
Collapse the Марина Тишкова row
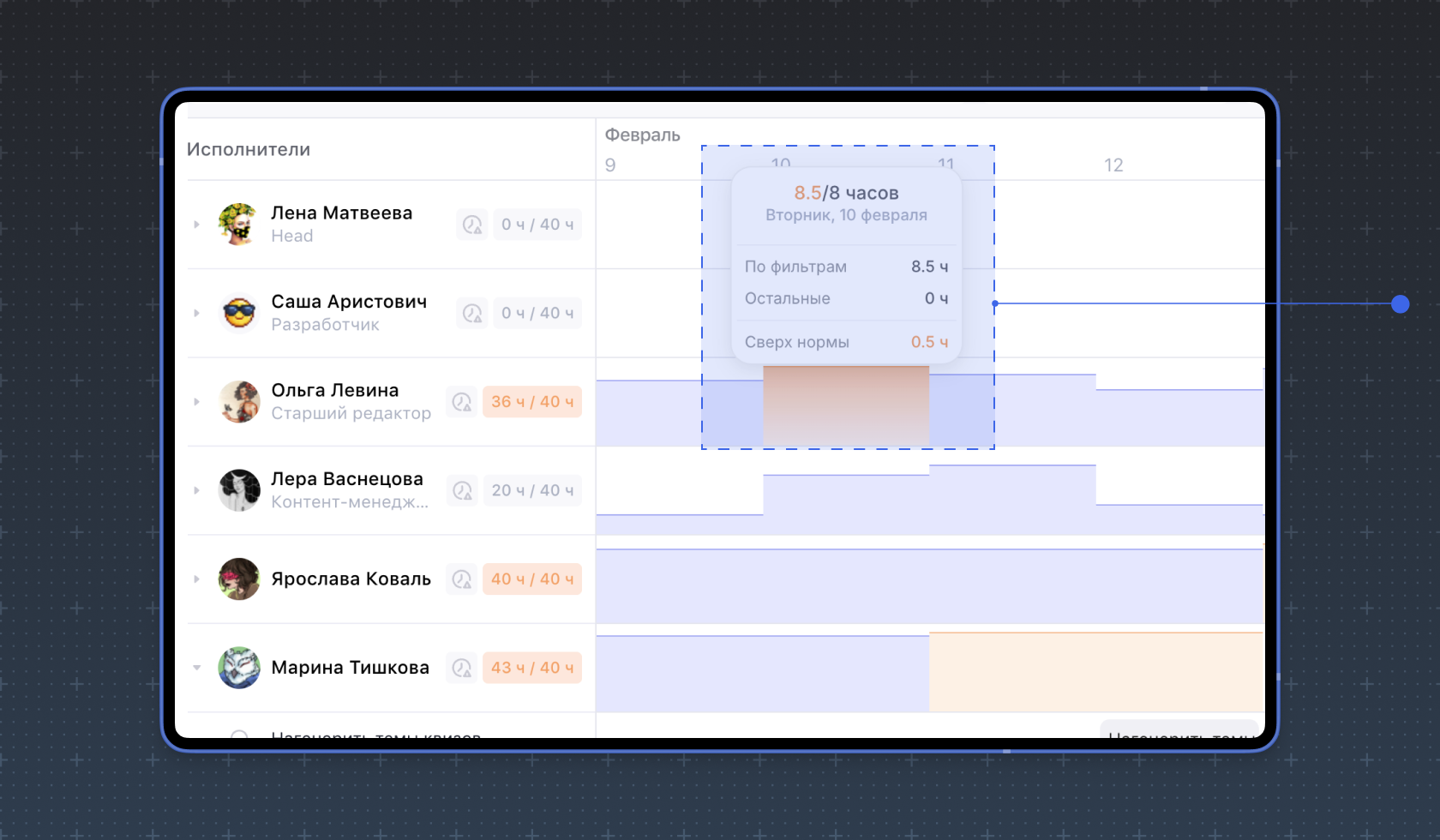197,668
